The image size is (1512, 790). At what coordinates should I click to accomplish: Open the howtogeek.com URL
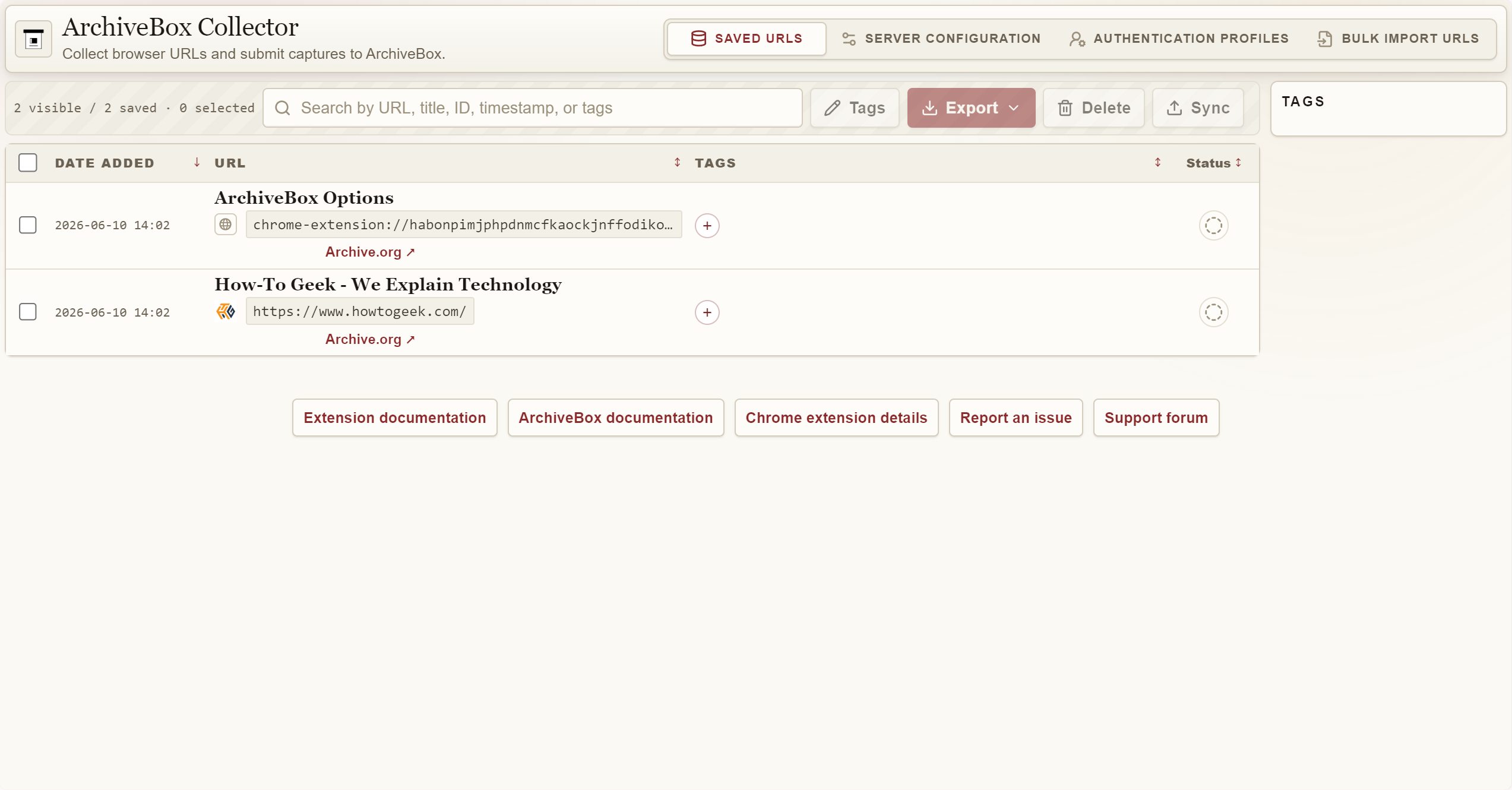[x=360, y=311]
